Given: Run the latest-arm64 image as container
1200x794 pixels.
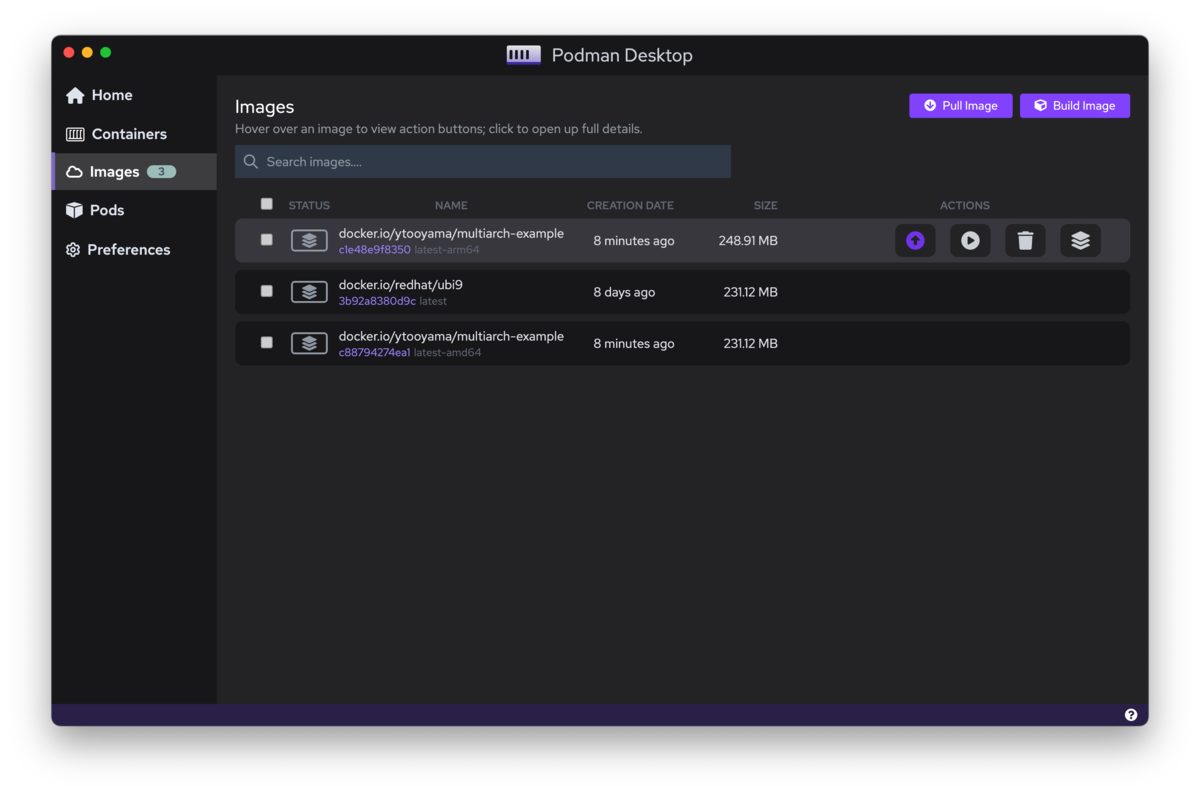Looking at the screenshot, I should [x=970, y=240].
